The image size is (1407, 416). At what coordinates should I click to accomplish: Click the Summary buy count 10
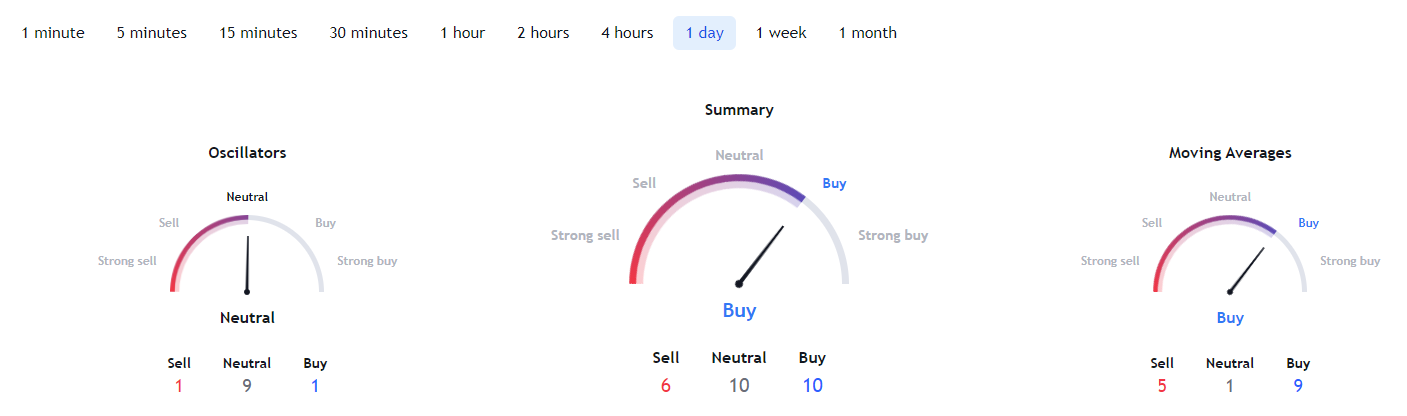point(812,385)
